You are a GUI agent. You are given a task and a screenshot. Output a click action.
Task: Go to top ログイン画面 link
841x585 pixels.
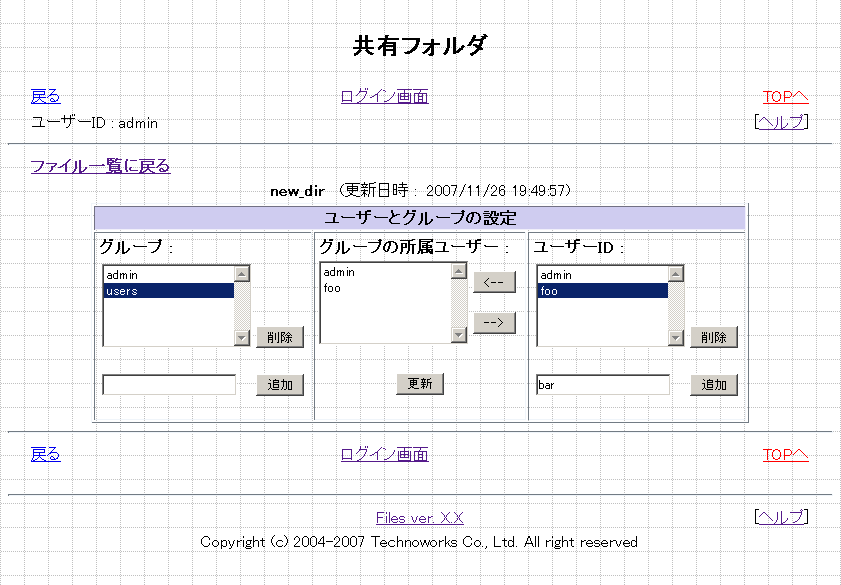pos(384,96)
